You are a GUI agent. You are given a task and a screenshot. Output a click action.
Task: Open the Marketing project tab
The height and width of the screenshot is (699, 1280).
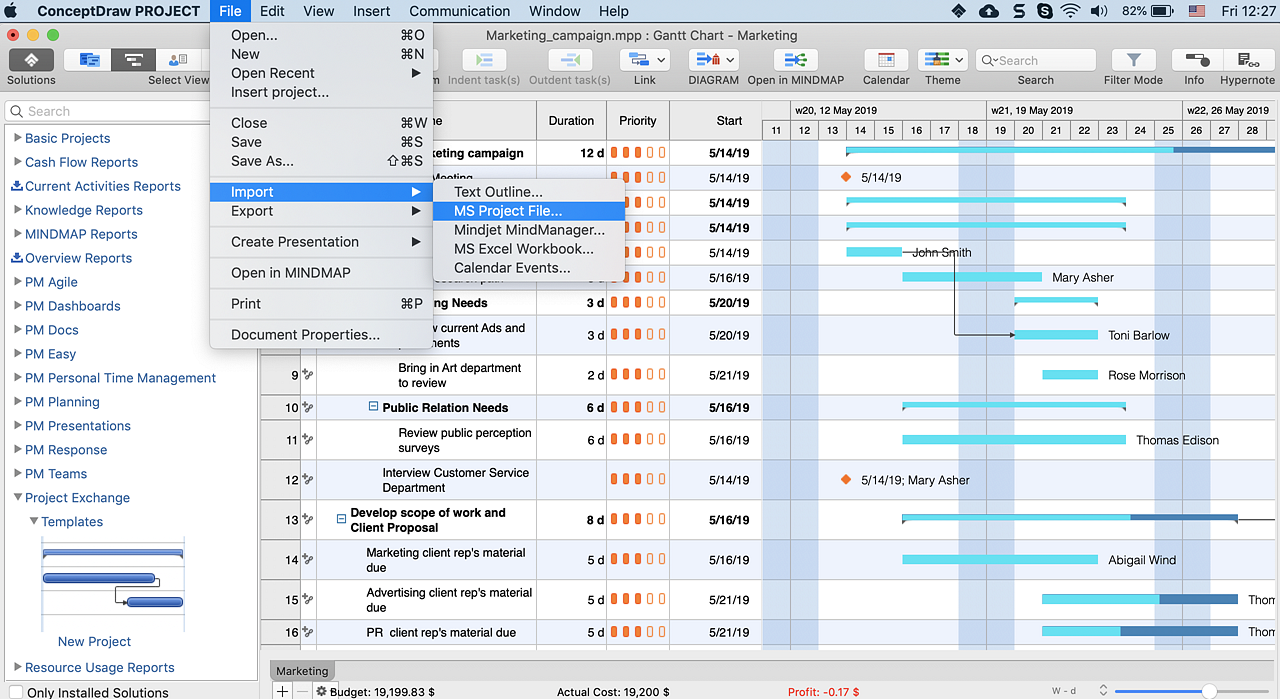(x=302, y=671)
